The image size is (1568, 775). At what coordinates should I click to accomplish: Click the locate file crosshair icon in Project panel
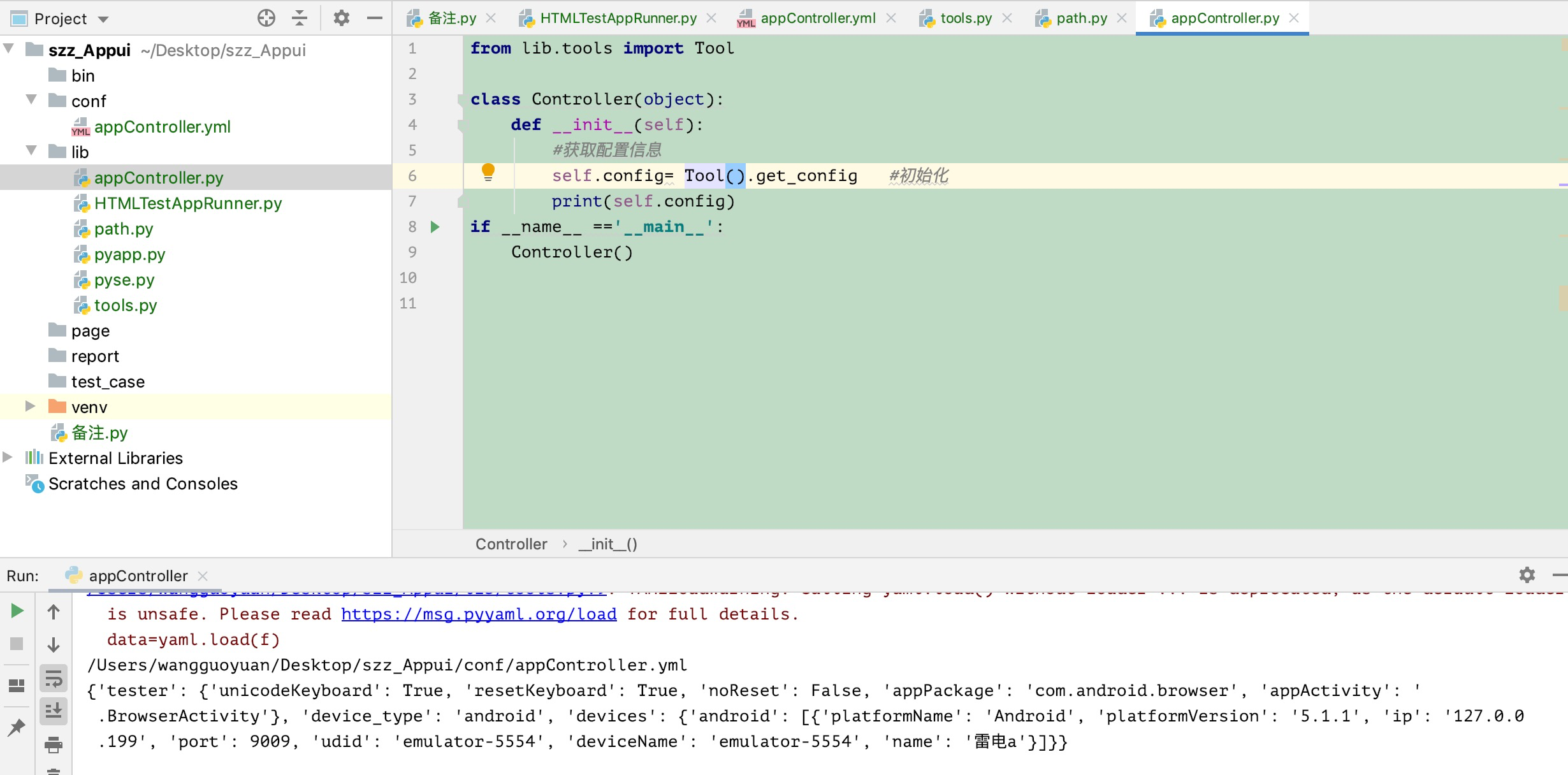click(x=266, y=18)
